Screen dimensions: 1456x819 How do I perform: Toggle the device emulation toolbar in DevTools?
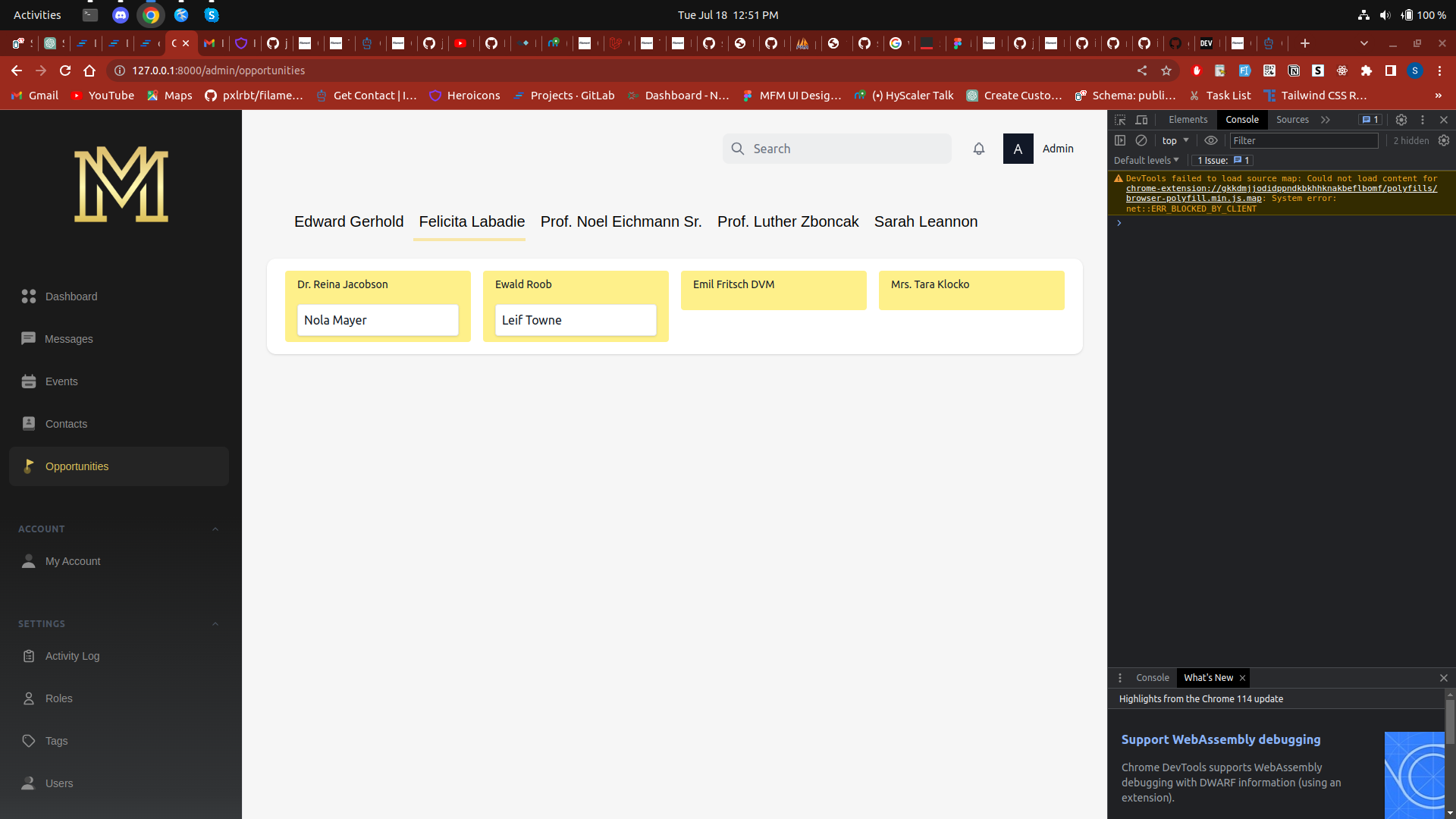coord(1142,119)
